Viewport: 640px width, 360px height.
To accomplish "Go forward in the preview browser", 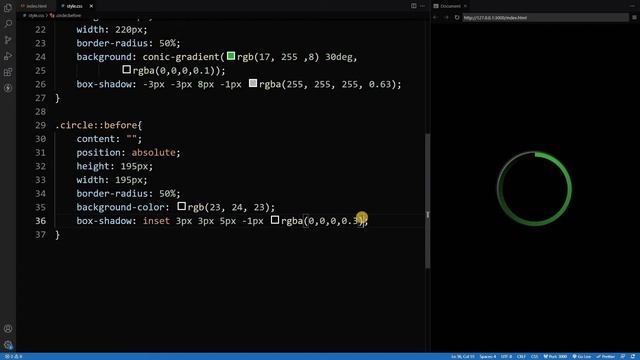I will [446, 18].
